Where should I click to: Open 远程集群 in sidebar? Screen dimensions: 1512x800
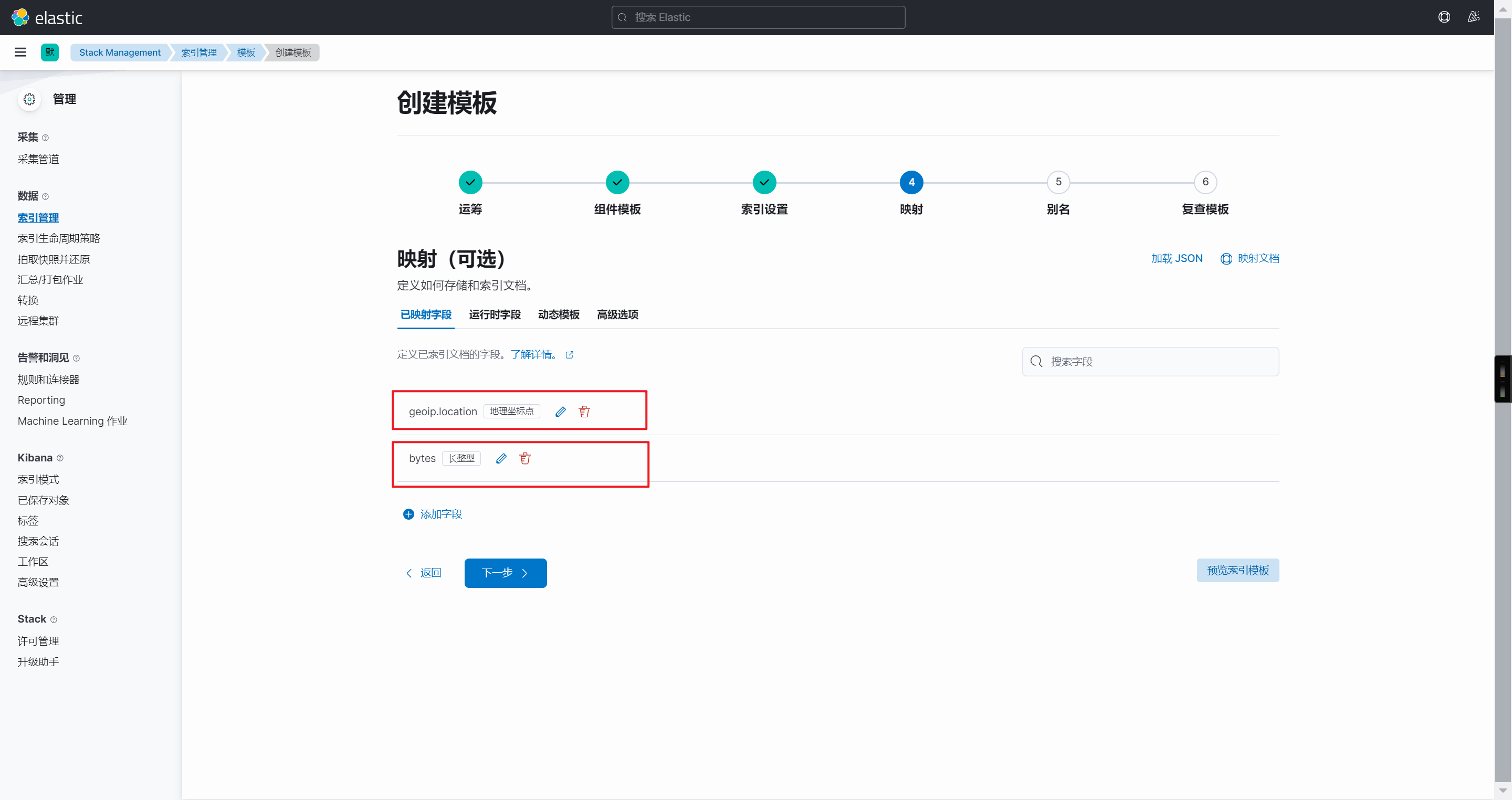tap(38, 321)
